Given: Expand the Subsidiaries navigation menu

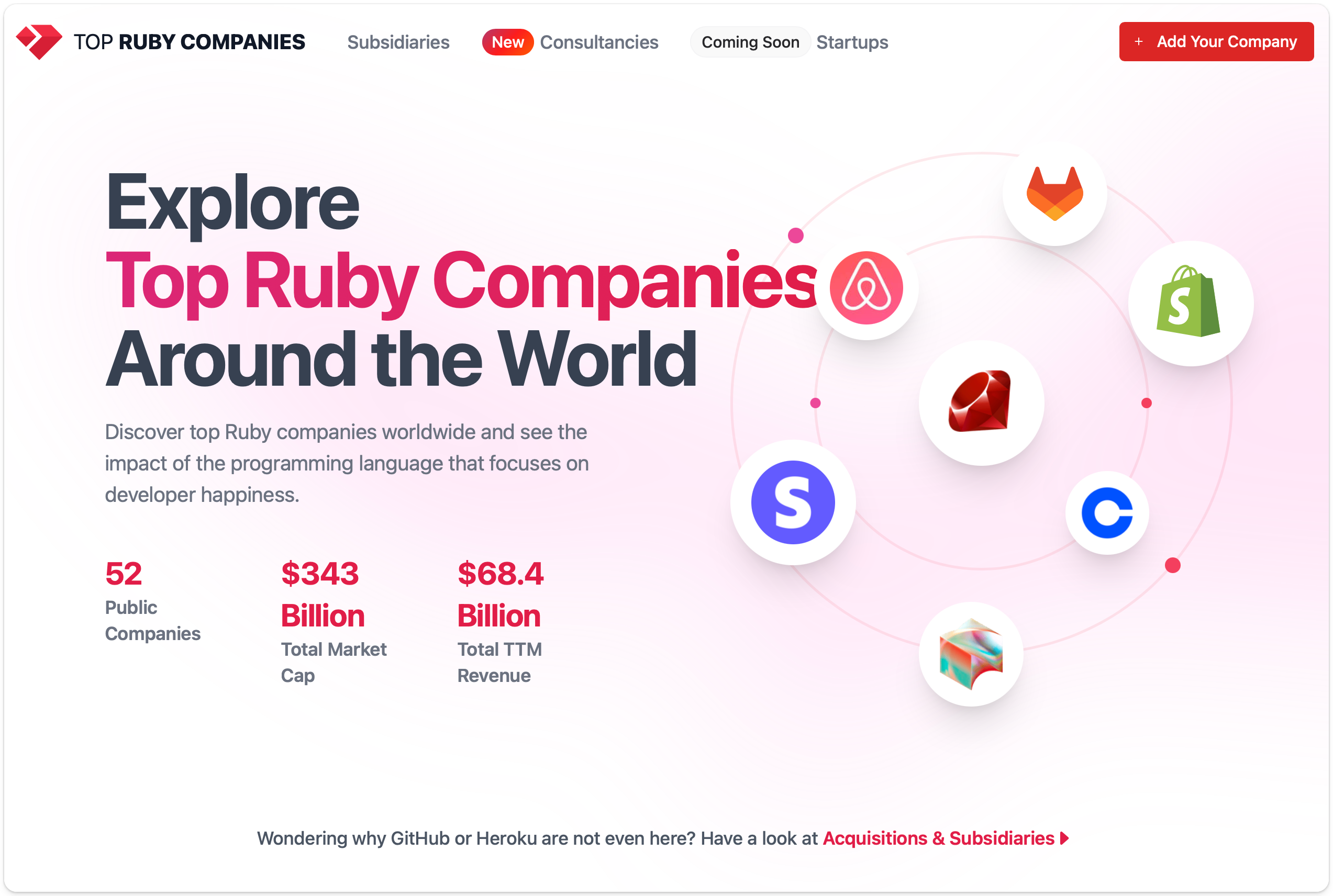Looking at the screenshot, I should tap(398, 42).
